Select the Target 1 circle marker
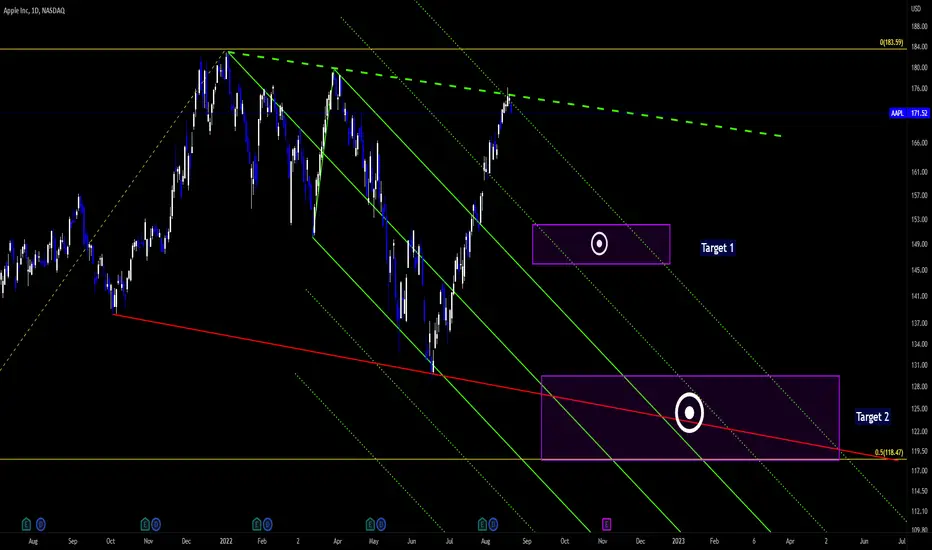932x550 pixels. click(x=599, y=243)
